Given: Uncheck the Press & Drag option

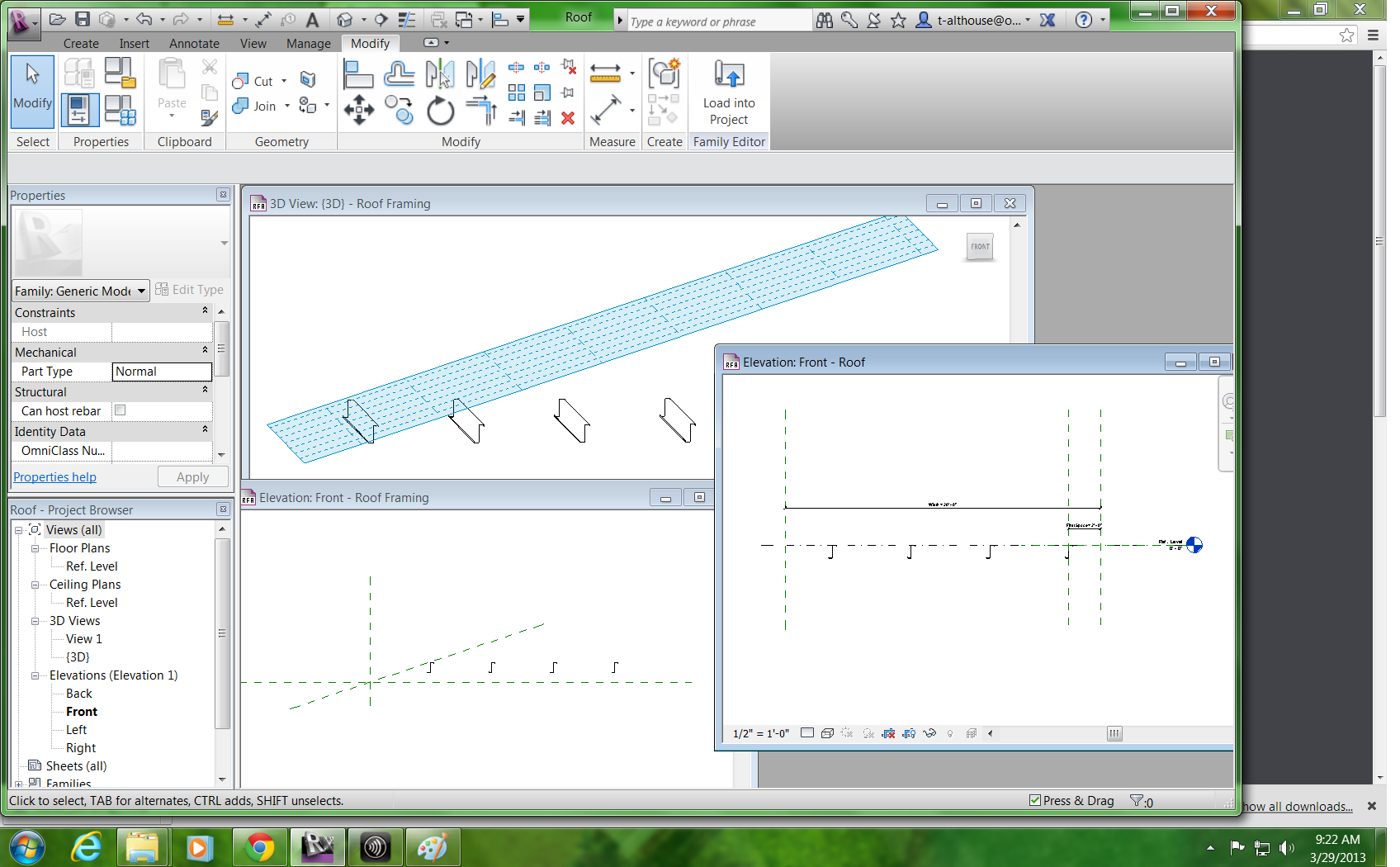Looking at the screenshot, I should [1035, 800].
